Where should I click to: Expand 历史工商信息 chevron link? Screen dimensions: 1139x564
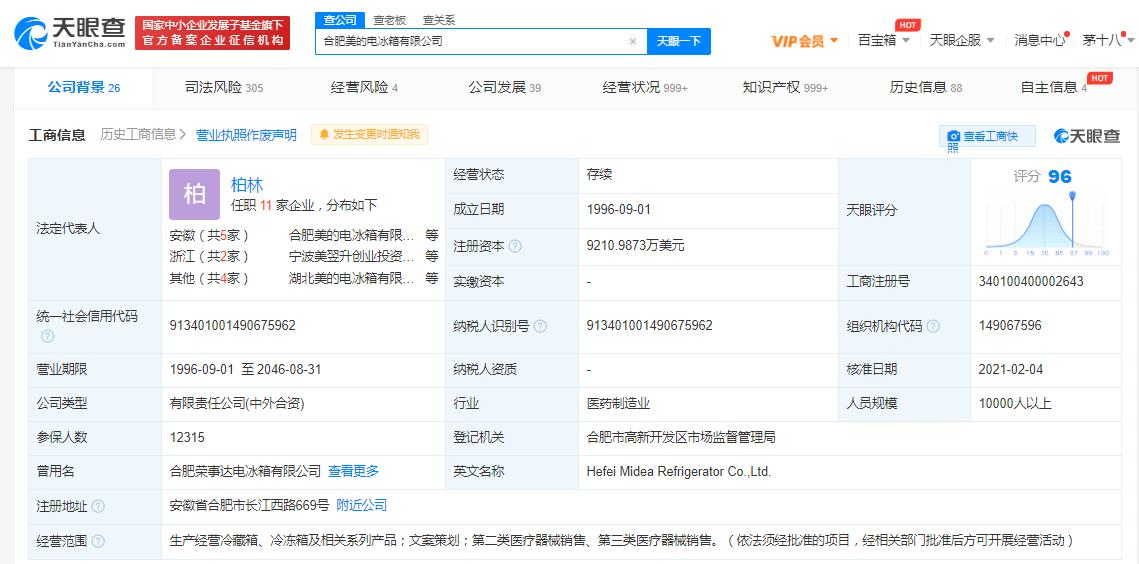pos(143,134)
